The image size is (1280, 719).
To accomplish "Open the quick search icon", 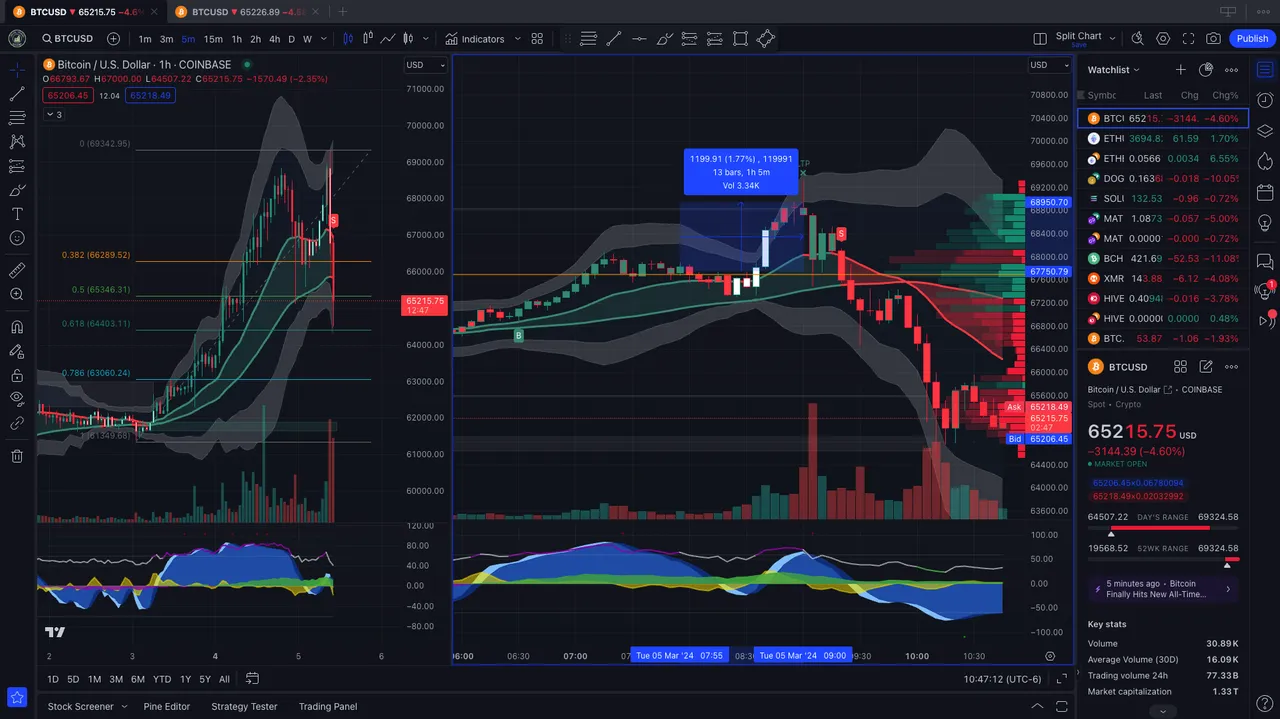I will (x=1137, y=39).
